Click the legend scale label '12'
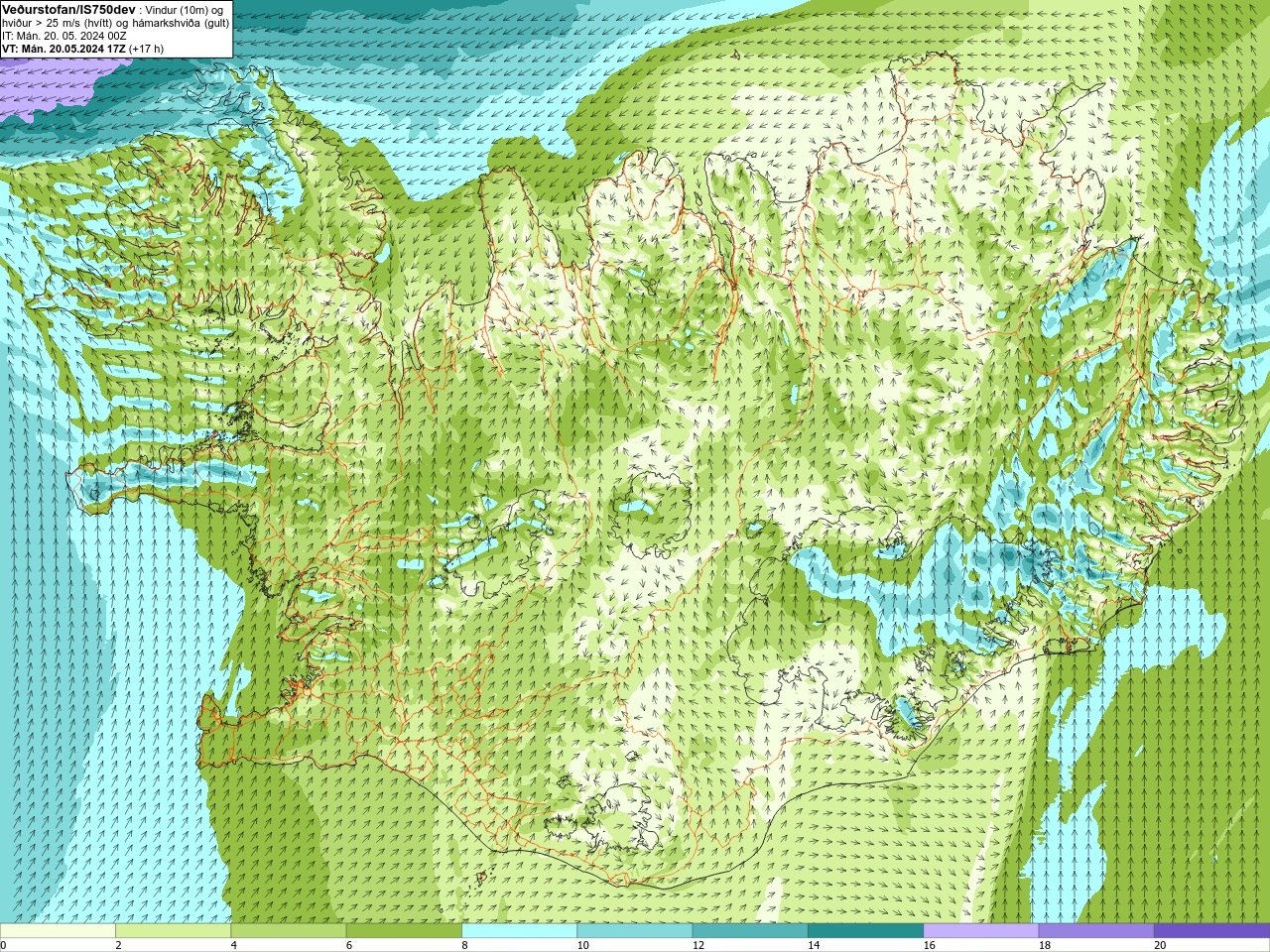The height and width of the screenshot is (952, 1270). tap(698, 945)
